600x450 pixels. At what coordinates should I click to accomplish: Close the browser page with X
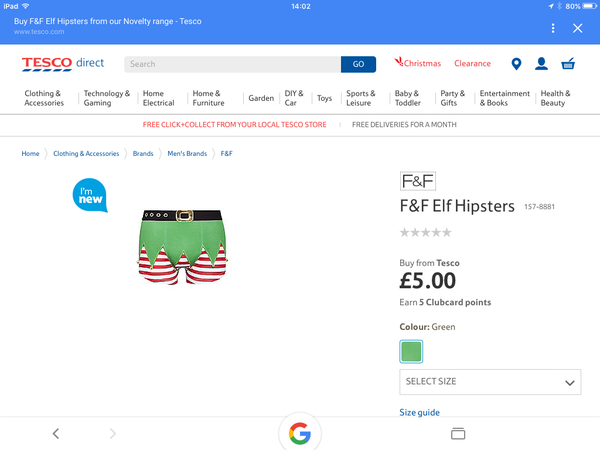[x=577, y=28]
